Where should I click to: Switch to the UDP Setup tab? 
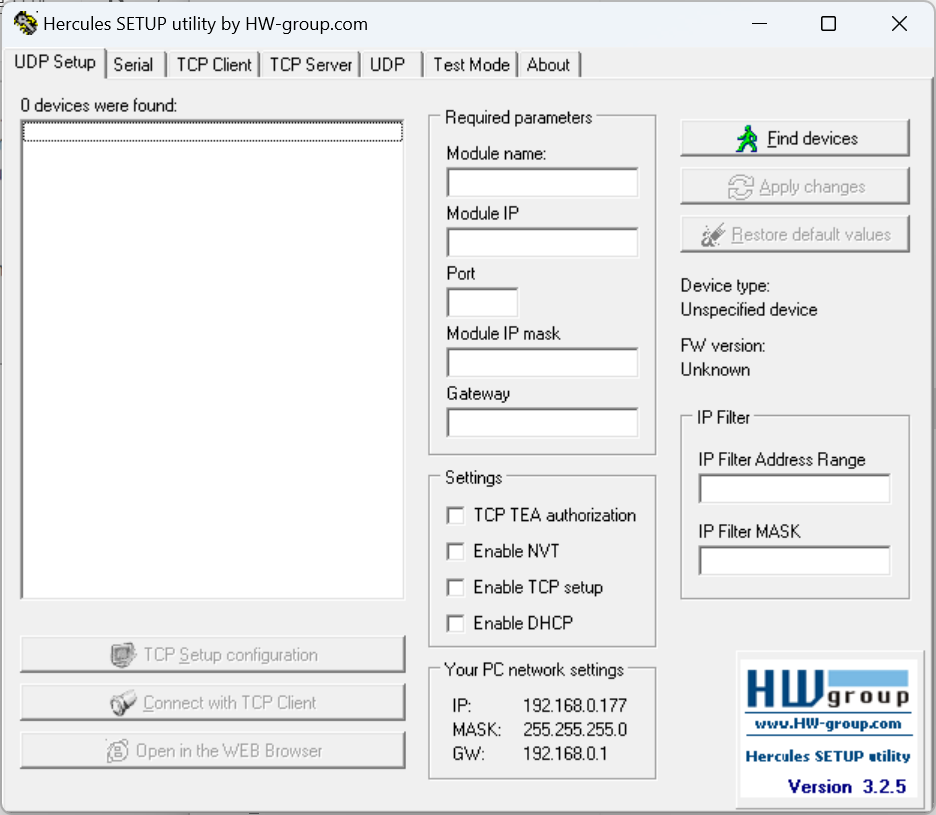click(55, 63)
